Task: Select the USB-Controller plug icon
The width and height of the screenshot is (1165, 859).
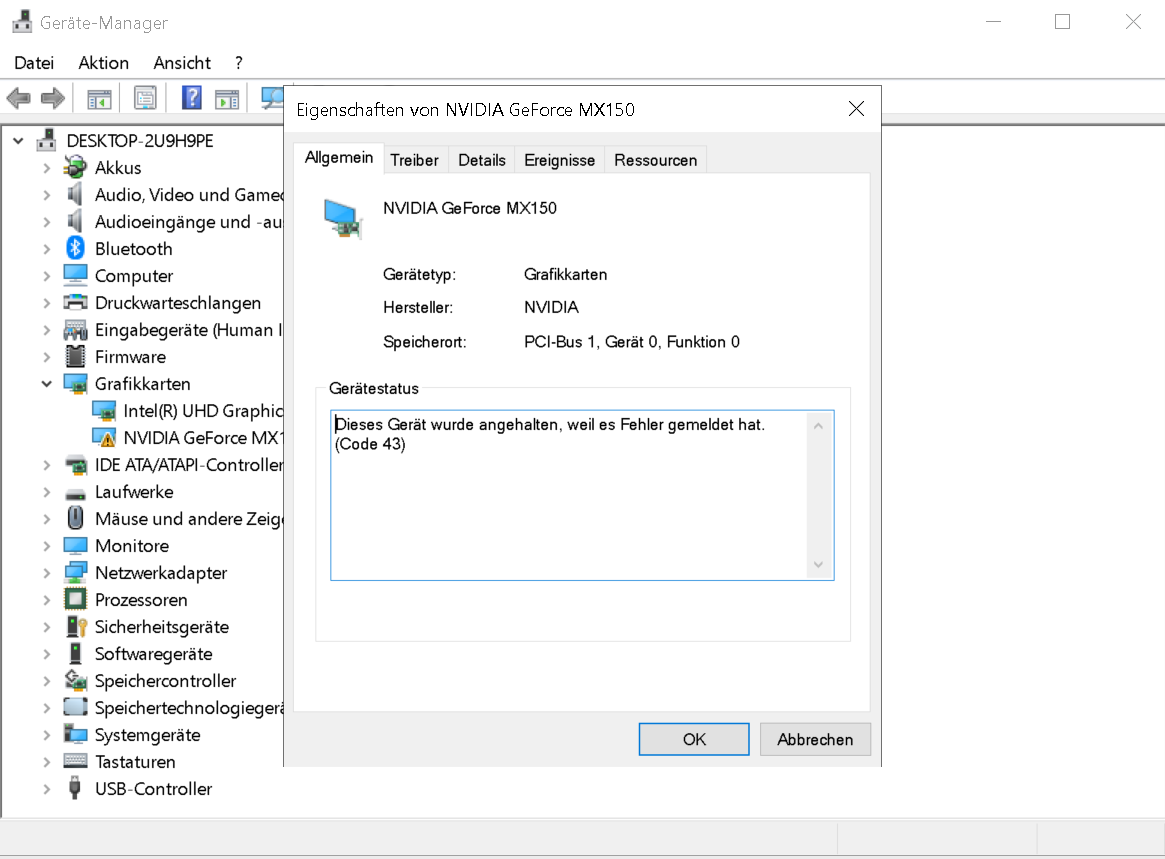Action: coord(74,788)
